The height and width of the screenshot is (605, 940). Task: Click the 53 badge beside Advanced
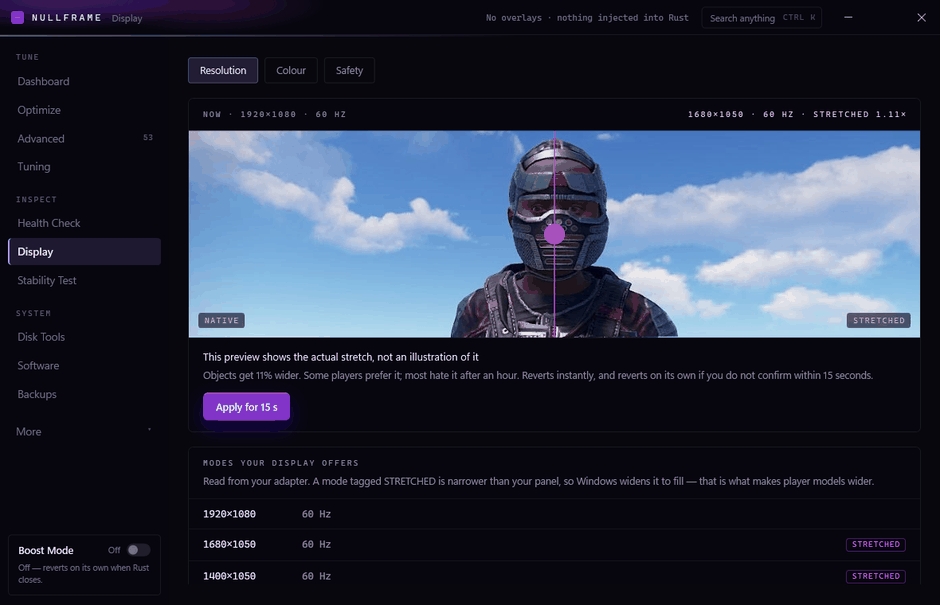147,137
